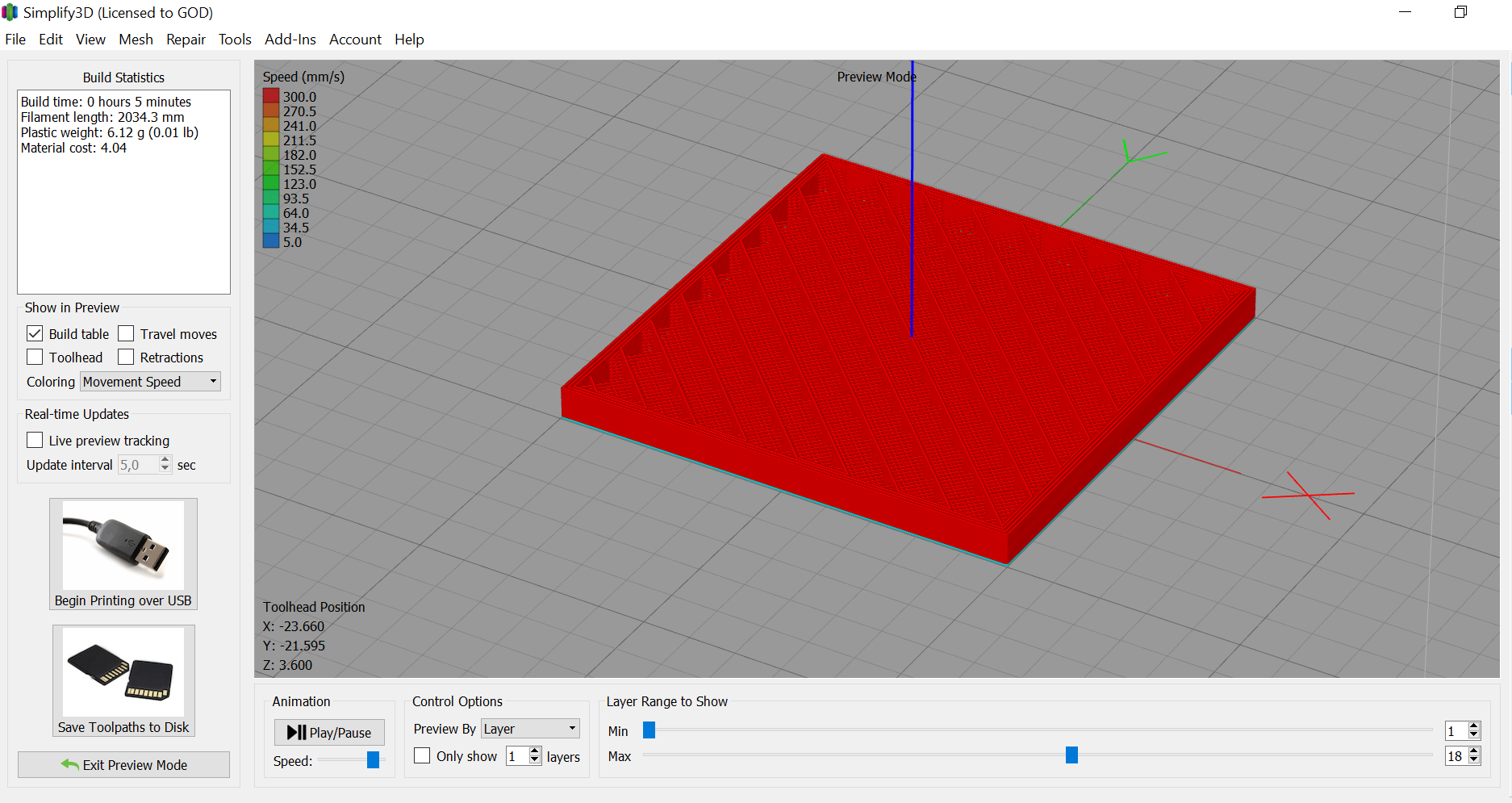Open the Help menu
Viewport: 1512px width, 803px height.
tap(409, 40)
